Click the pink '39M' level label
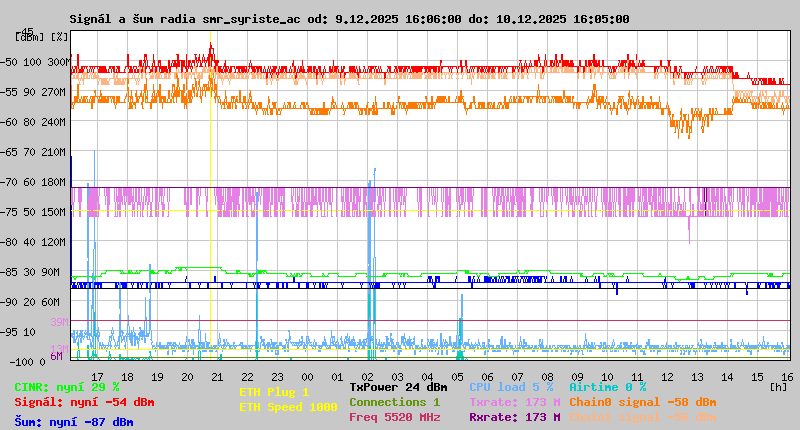800x430 pixels. tap(59, 322)
